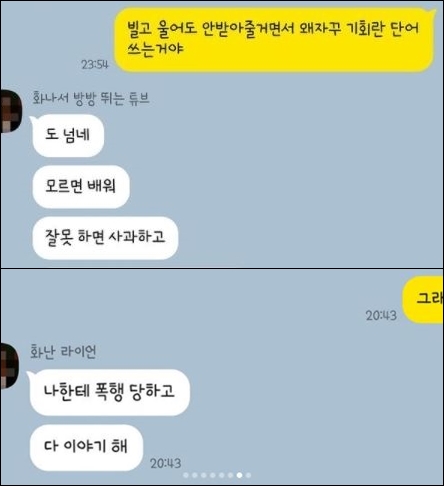This screenshot has height=486, width=444.
Task: Tap profile avatar of 화난 라이언
Action: 9,366
